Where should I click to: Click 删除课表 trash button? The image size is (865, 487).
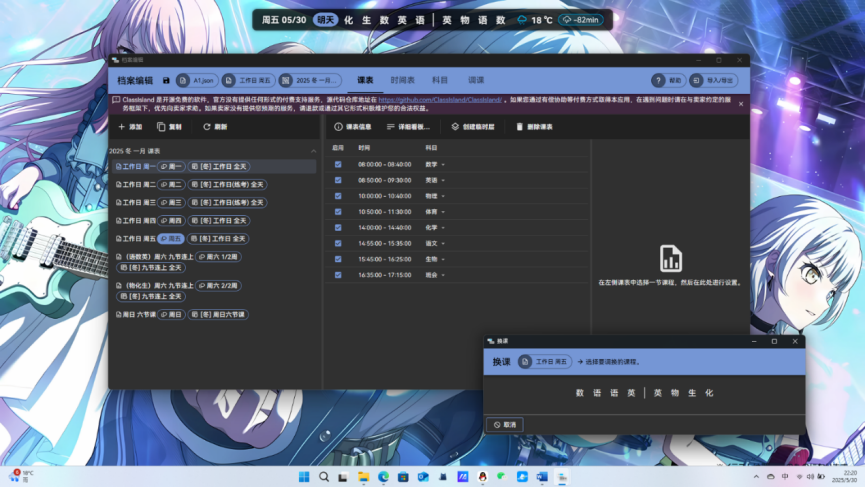(534, 127)
